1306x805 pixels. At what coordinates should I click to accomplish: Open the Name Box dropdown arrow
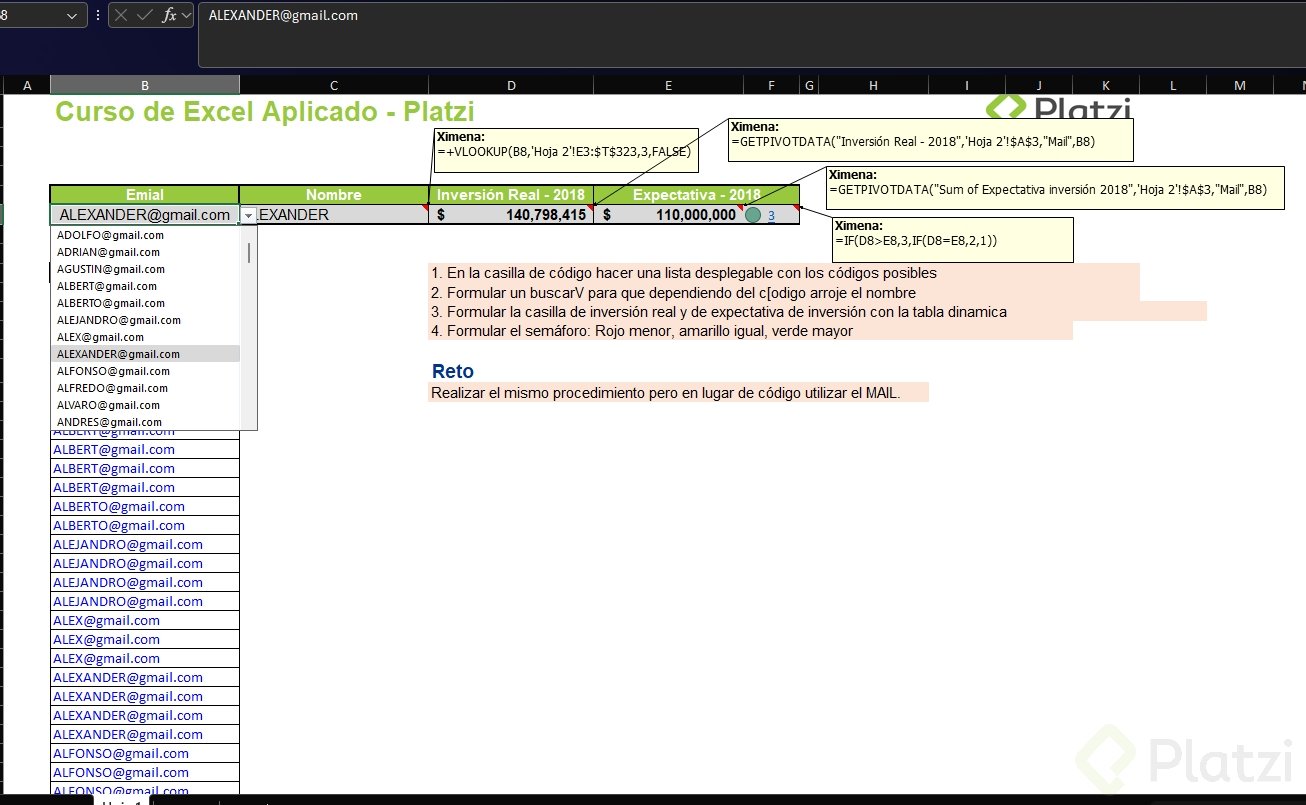pyautogui.click(x=70, y=15)
